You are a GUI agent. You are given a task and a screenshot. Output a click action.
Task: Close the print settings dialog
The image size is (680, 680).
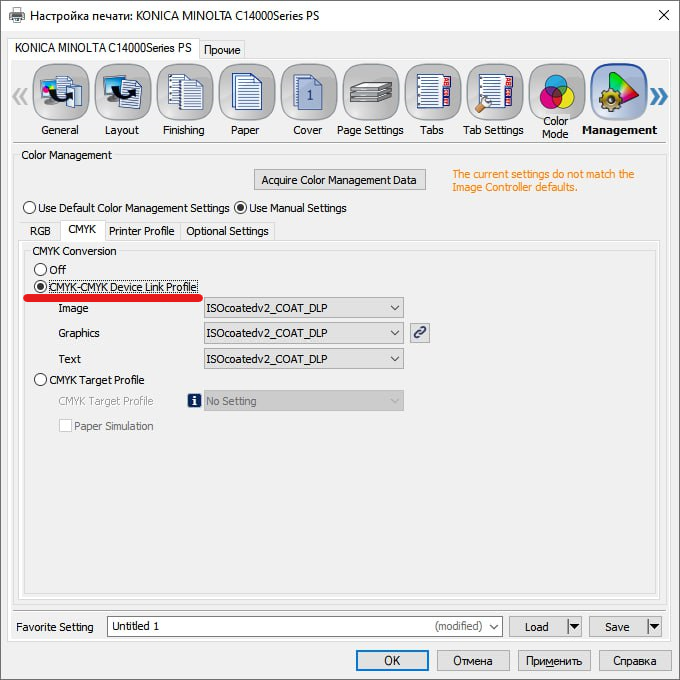[664, 16]
